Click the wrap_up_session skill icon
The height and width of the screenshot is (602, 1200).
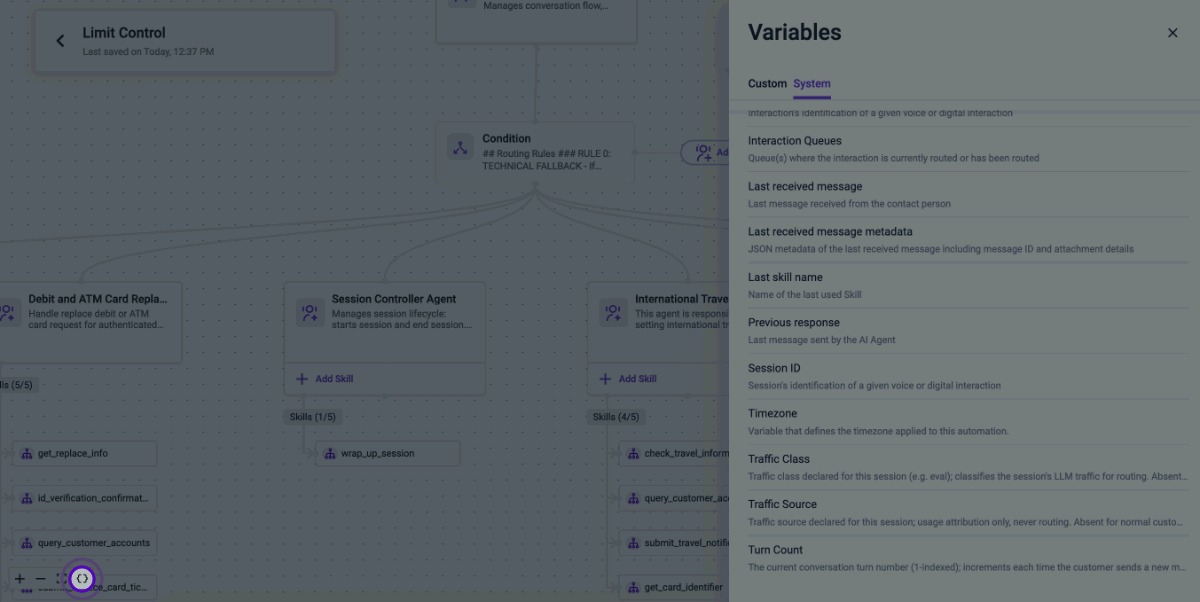click(330, 454)
